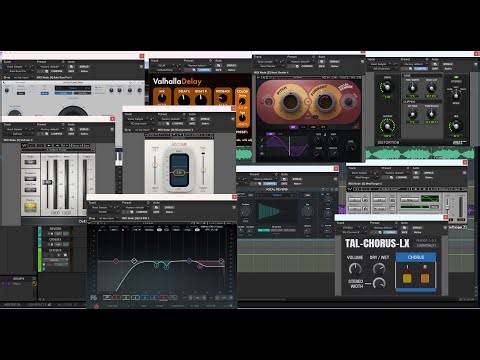Viewport: 480px width, 360px height.
Task: Select the red leftmost band node in F6 EQ
Action: point(116,261)
